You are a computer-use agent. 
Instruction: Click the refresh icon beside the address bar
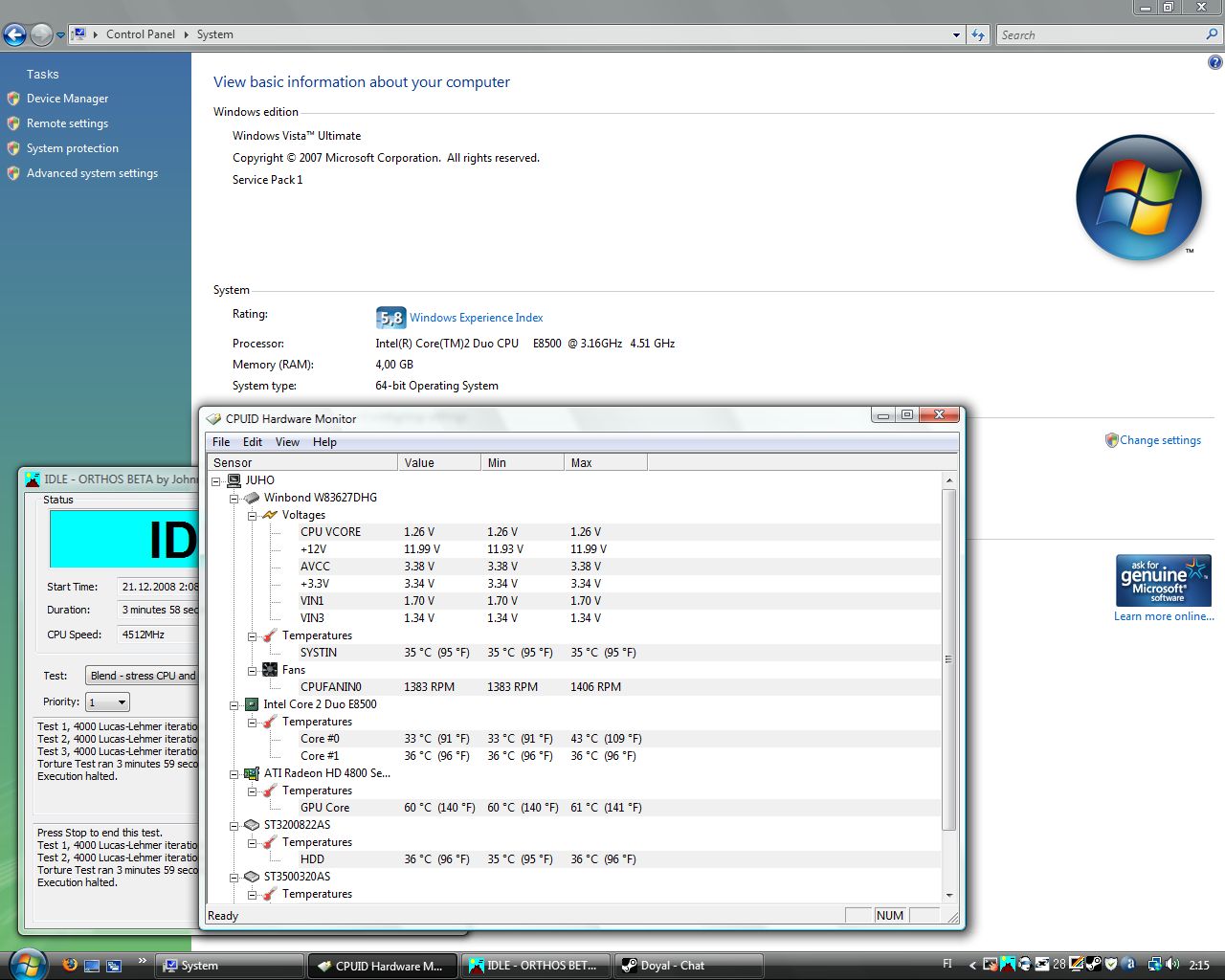[977, 35]
